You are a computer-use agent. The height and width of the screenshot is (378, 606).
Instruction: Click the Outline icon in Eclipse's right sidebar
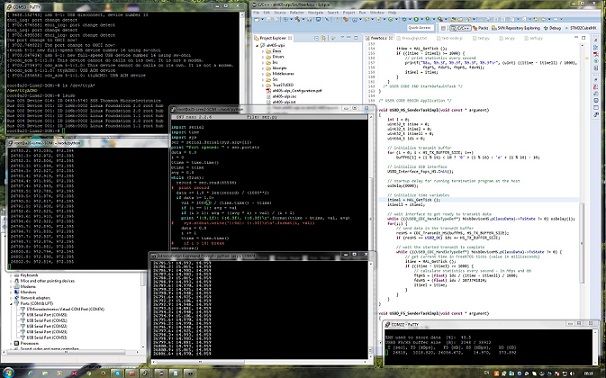pyautogui.click(x=596, y=48)
